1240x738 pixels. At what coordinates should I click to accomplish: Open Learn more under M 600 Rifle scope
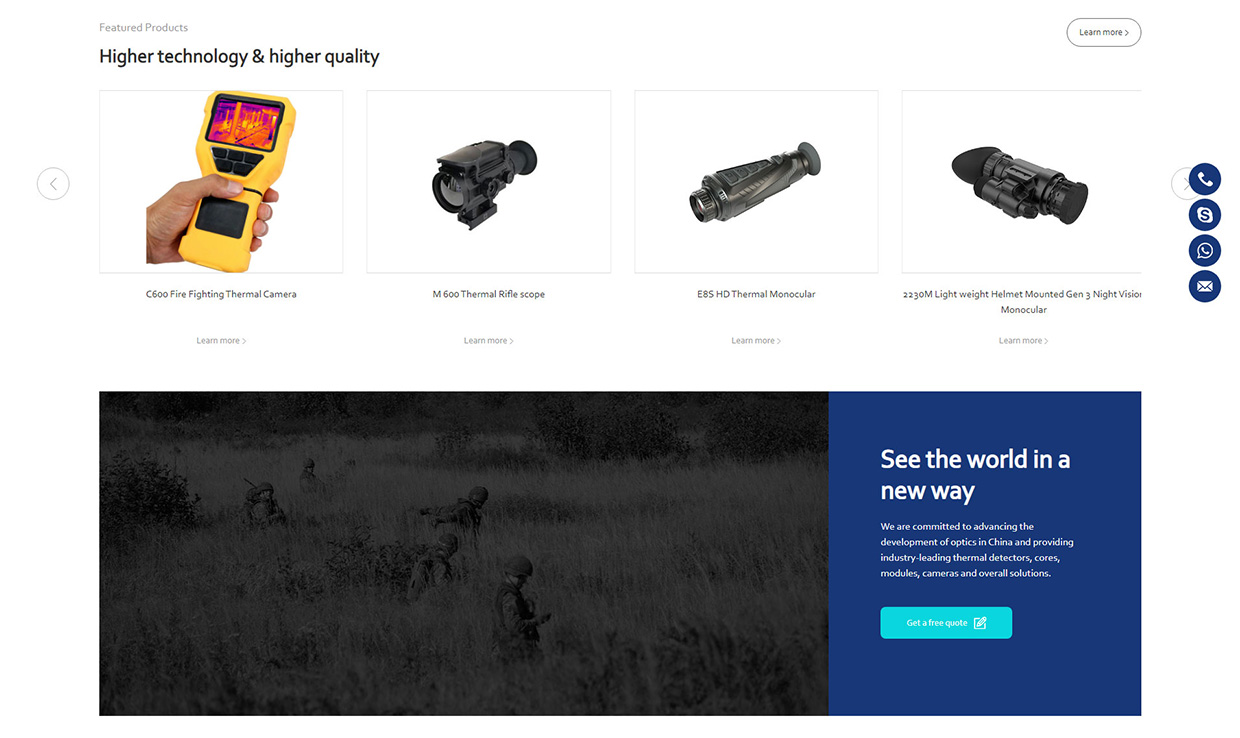488,341
